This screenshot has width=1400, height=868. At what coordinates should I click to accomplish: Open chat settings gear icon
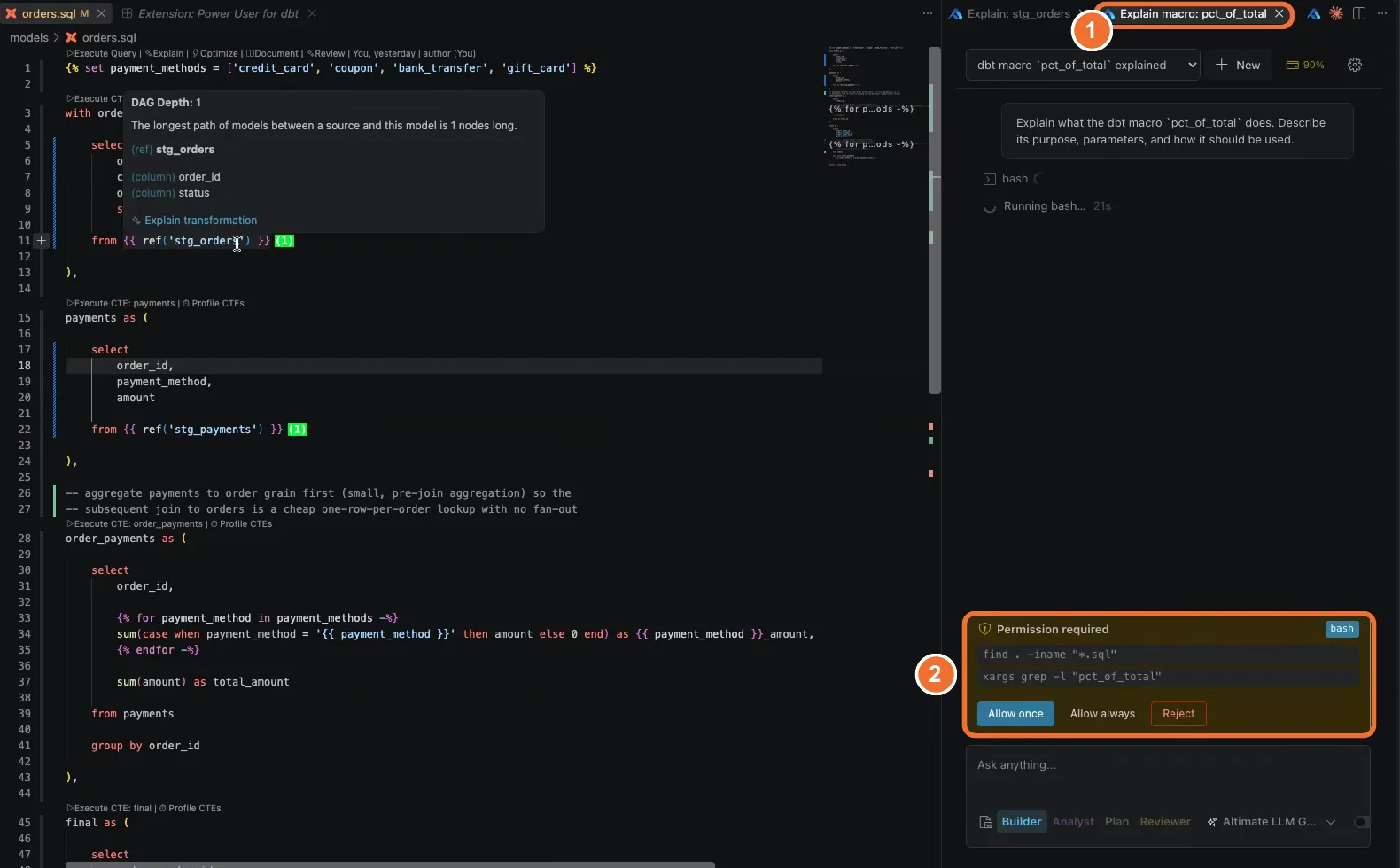click(x=1355, y=65)
